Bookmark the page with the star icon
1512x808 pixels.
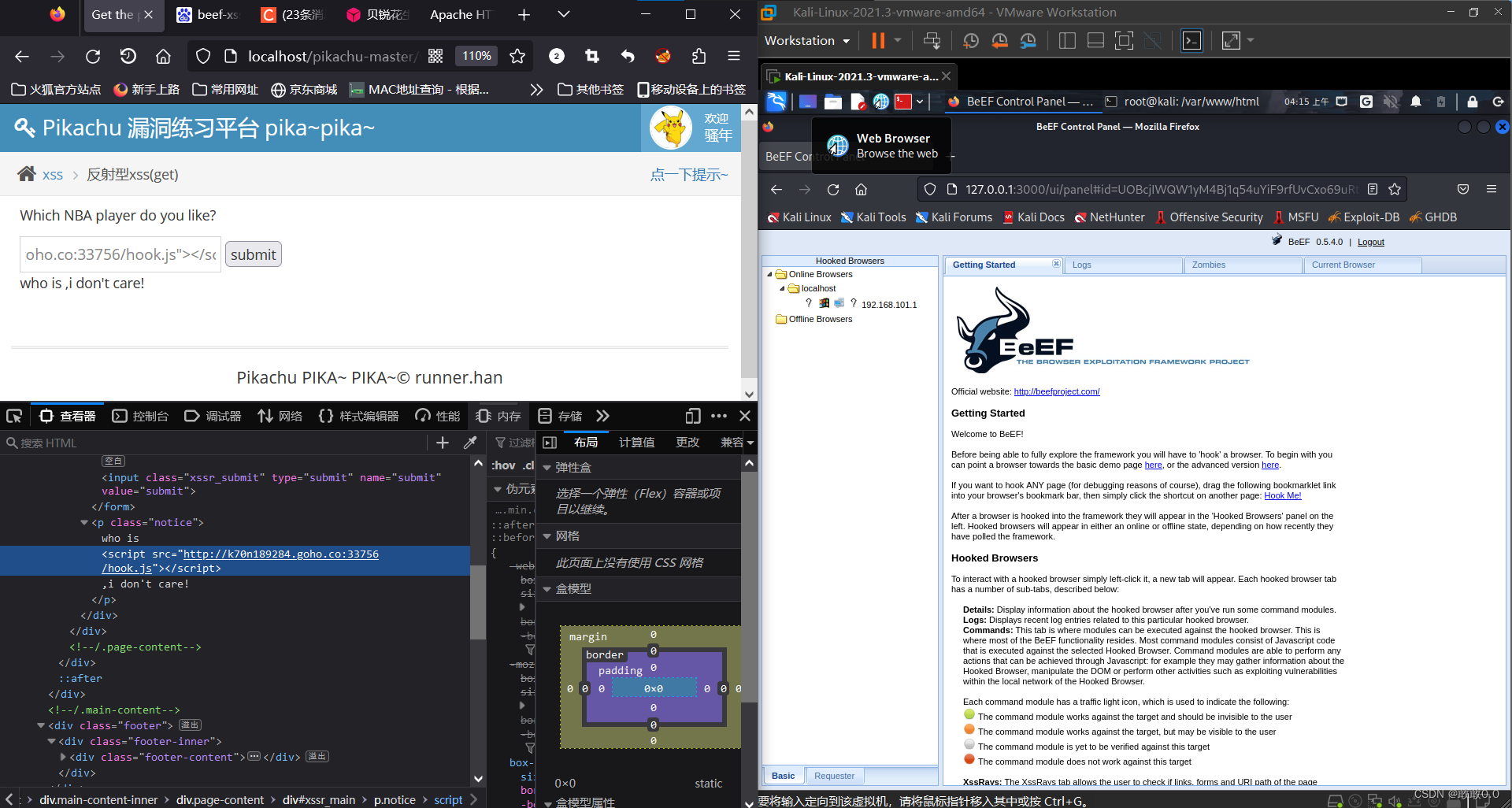point(517,56)
